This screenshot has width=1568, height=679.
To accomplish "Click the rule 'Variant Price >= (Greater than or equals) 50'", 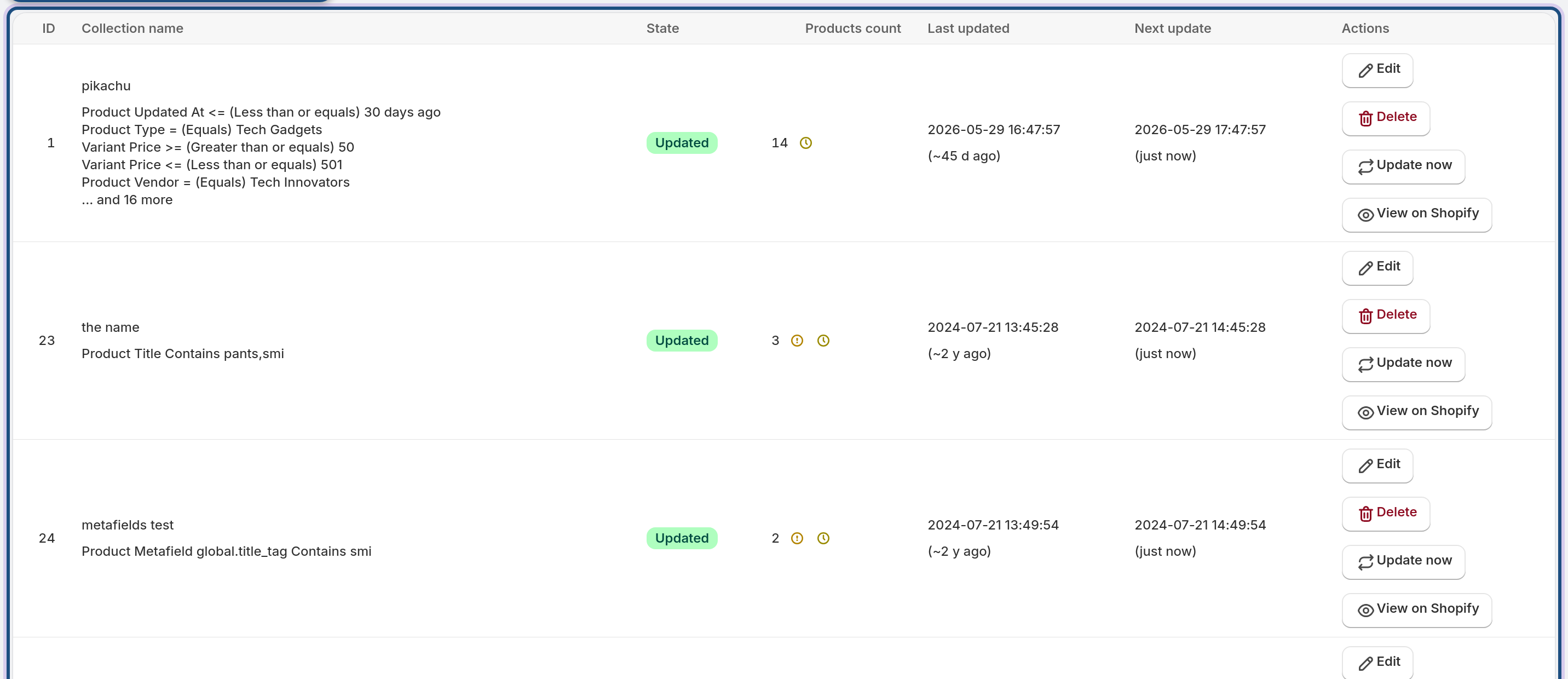I will pos(218,147).
